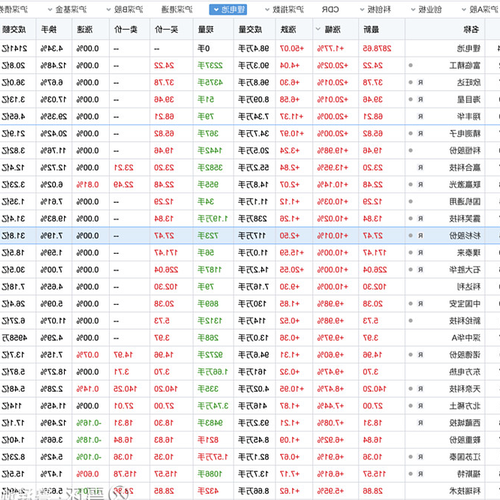
Task: Open the 创业板 tab dropdown
Action: click(x=413, y=10)
